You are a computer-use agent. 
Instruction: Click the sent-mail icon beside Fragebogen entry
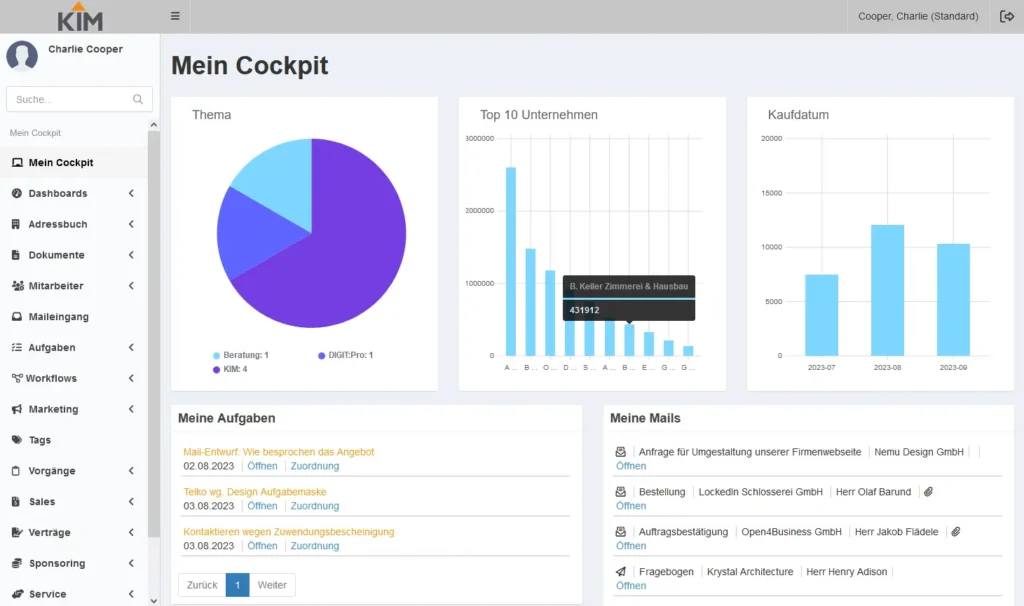[620, 571]
